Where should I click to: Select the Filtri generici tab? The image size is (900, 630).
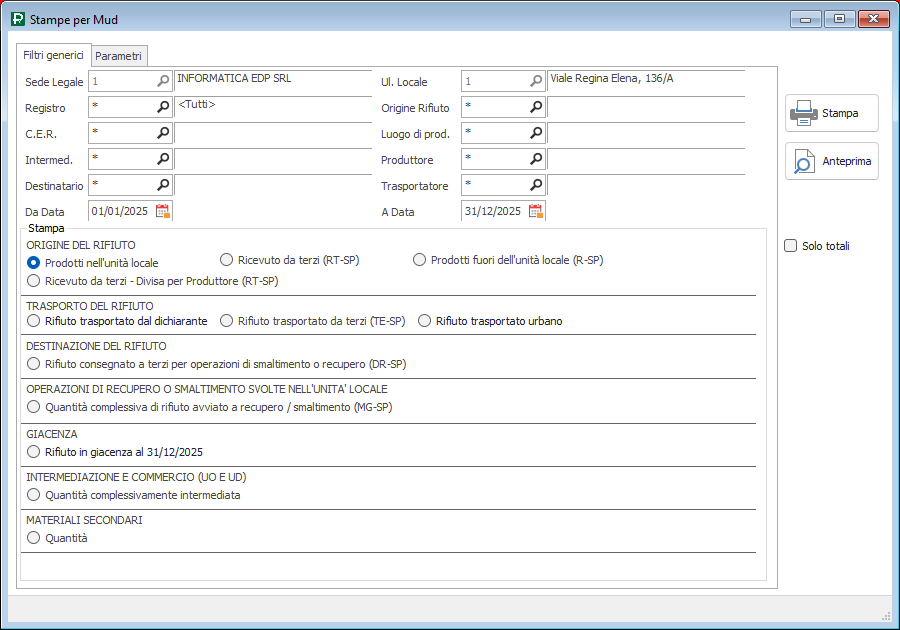point(53,55)
